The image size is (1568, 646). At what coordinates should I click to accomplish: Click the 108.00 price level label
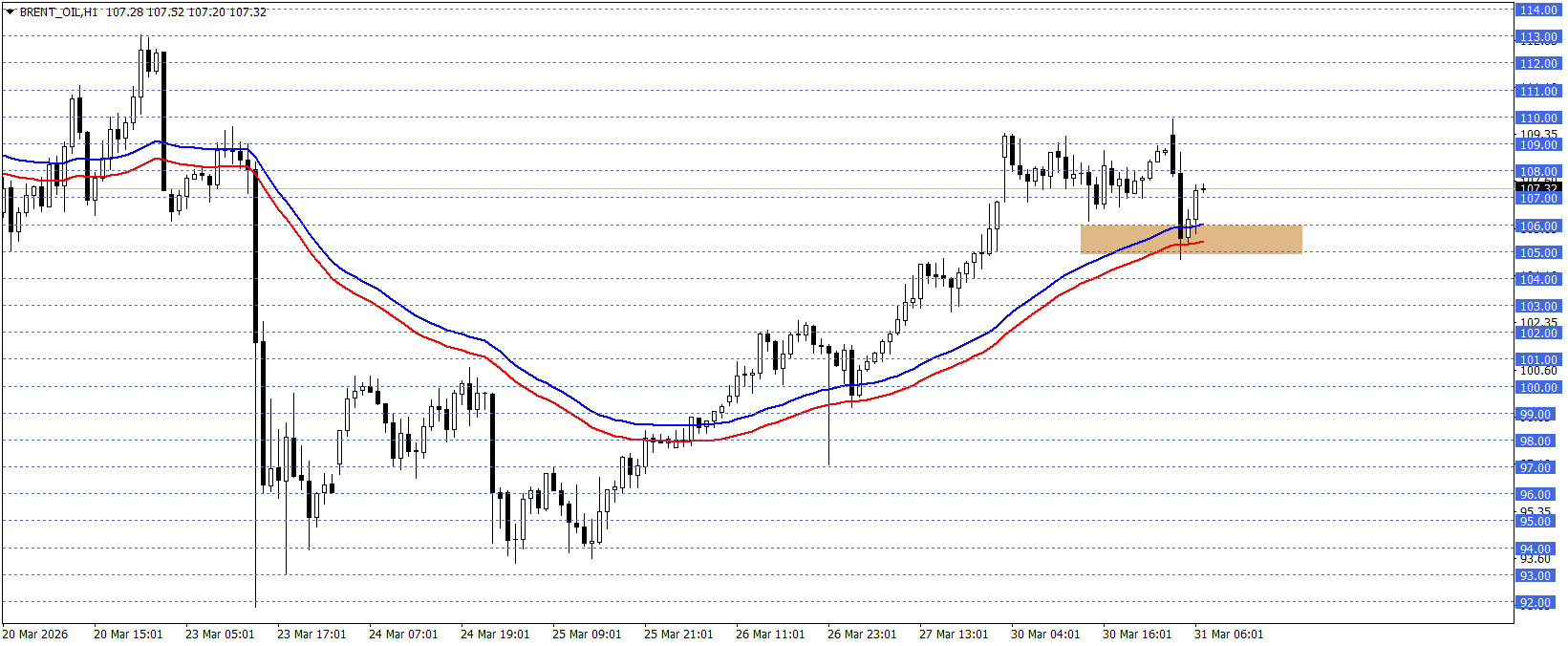pos(1537,173)
